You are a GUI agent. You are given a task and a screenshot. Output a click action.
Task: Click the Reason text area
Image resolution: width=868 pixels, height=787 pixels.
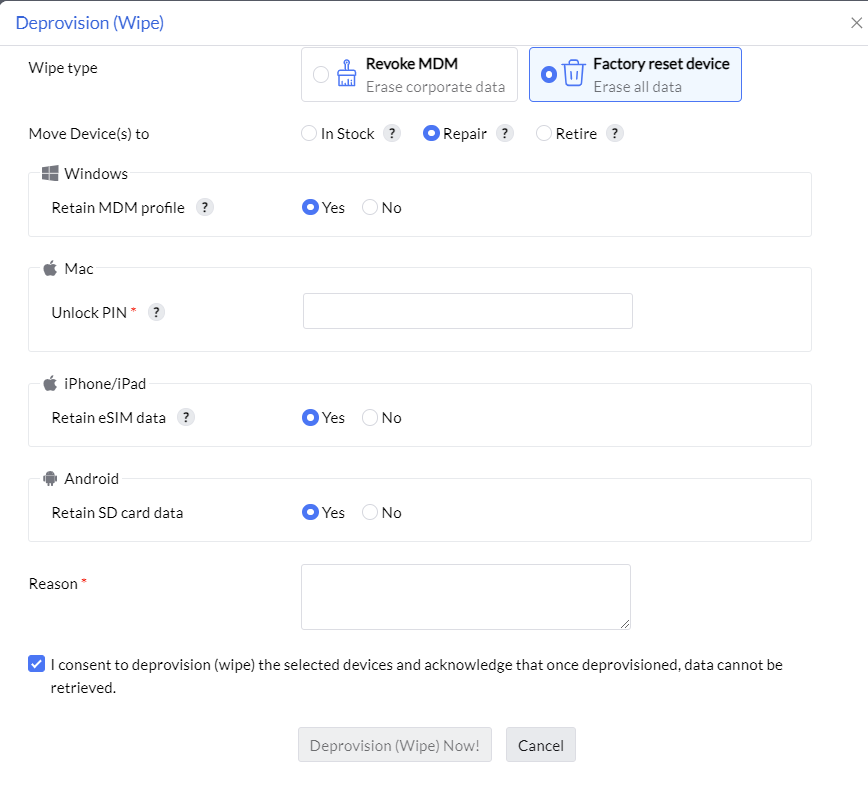(x=465, y=597)
